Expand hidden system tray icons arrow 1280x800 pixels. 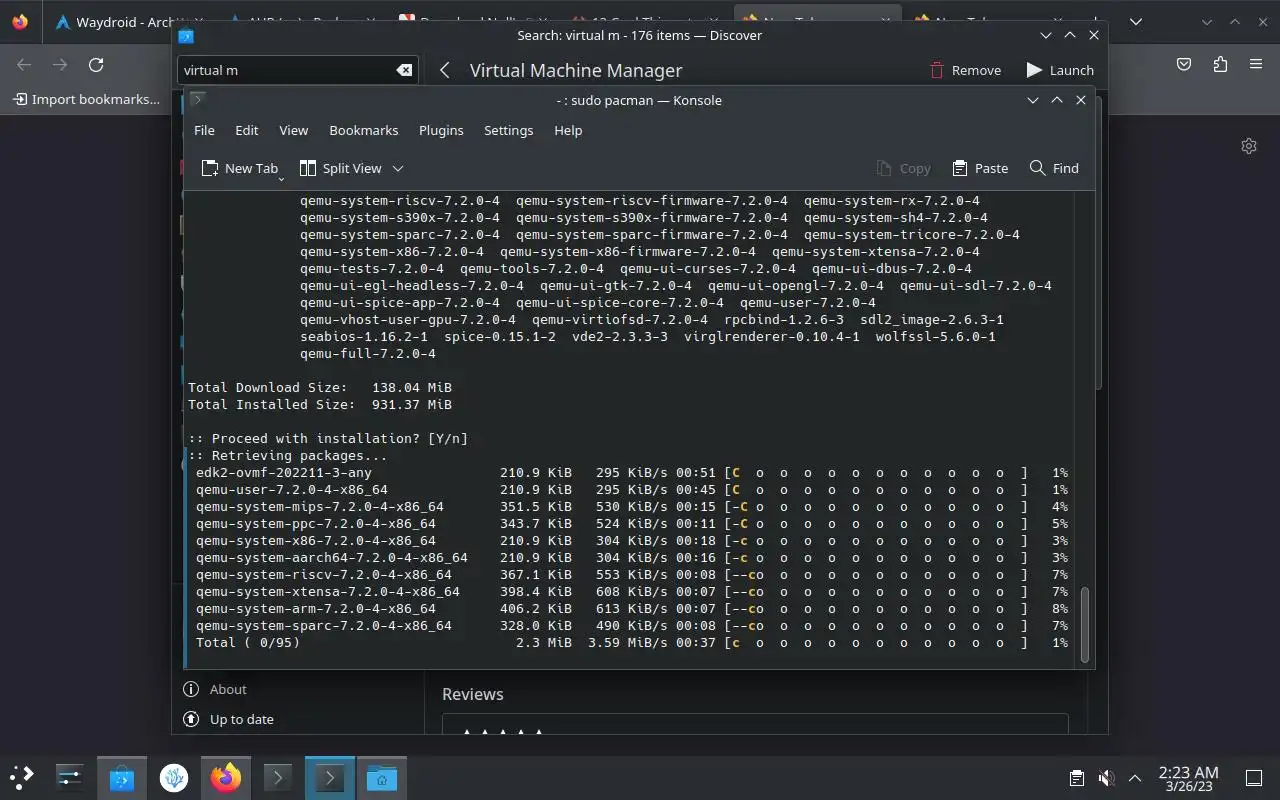tap(1135, 778)
